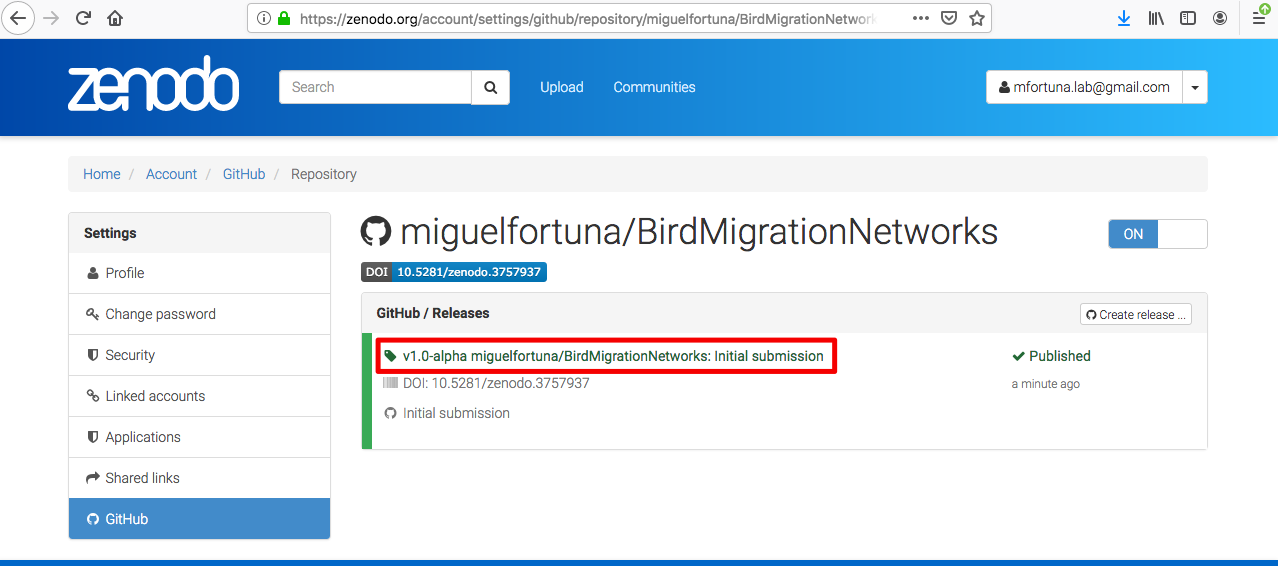Image resolution: width=1278 pixels, height=566 pixels.
Task: Click the 'GitHub / Releases' panel heading
Action: (433, 313)
